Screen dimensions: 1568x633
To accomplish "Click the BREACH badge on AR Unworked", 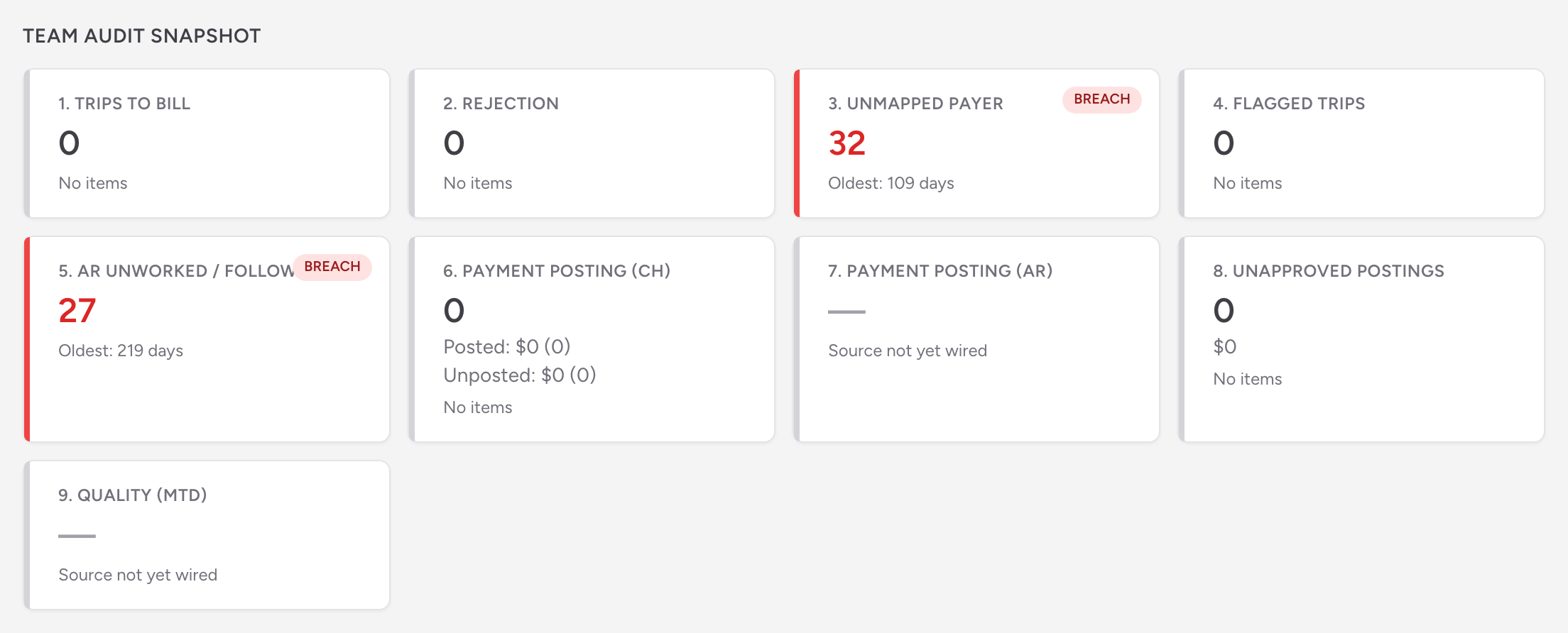I will (x=332, y=267).
